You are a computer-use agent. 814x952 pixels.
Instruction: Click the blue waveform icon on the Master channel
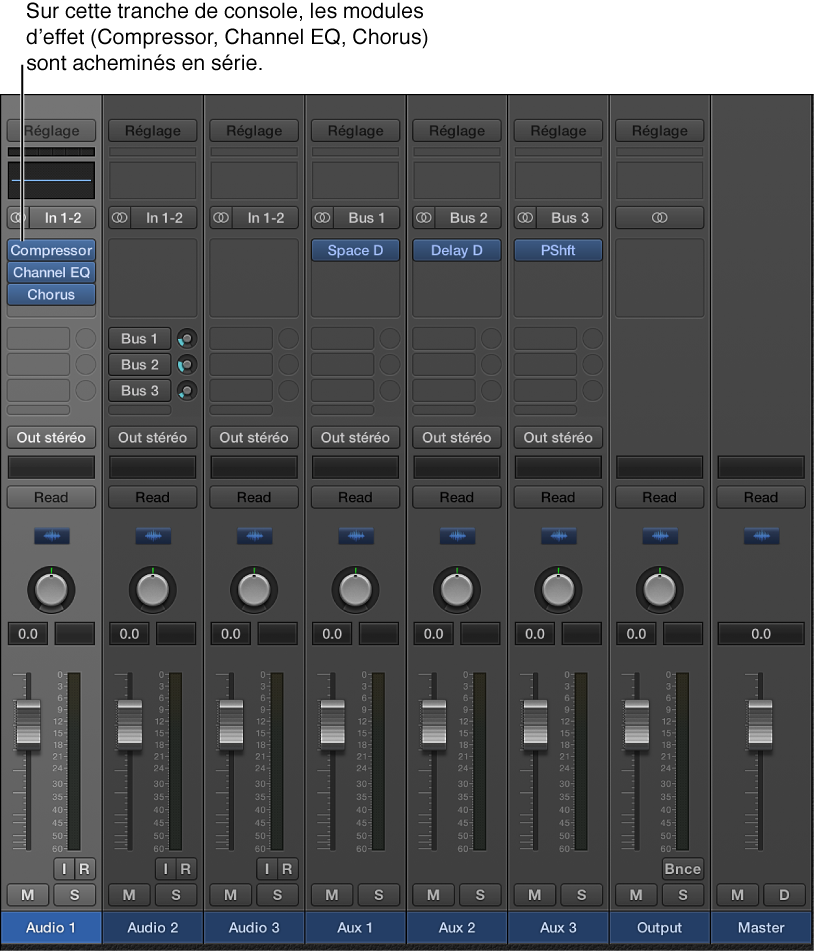point(761,536)
